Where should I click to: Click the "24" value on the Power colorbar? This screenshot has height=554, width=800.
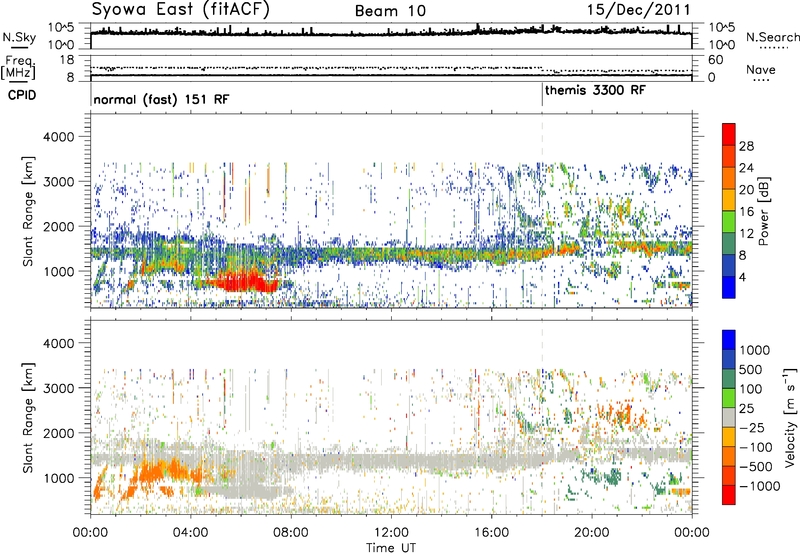(746, 168)
